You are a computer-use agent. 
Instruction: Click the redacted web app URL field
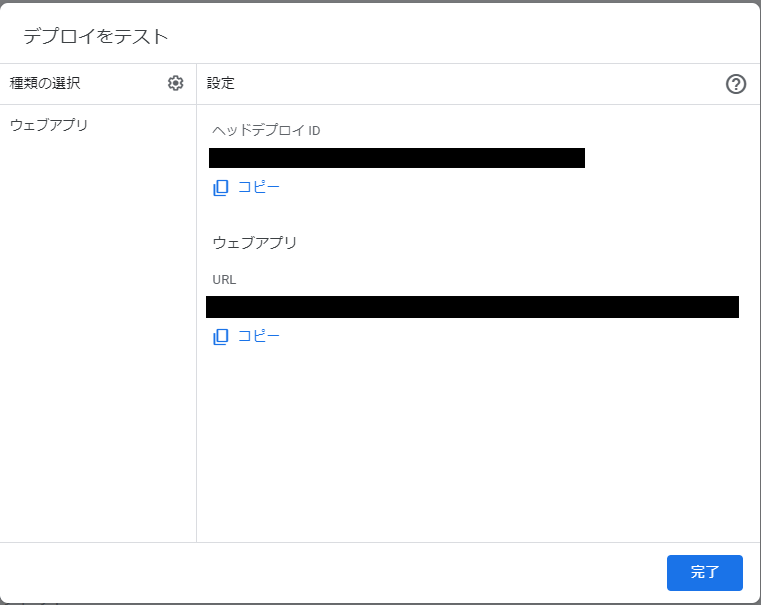[x=472, y=307]
